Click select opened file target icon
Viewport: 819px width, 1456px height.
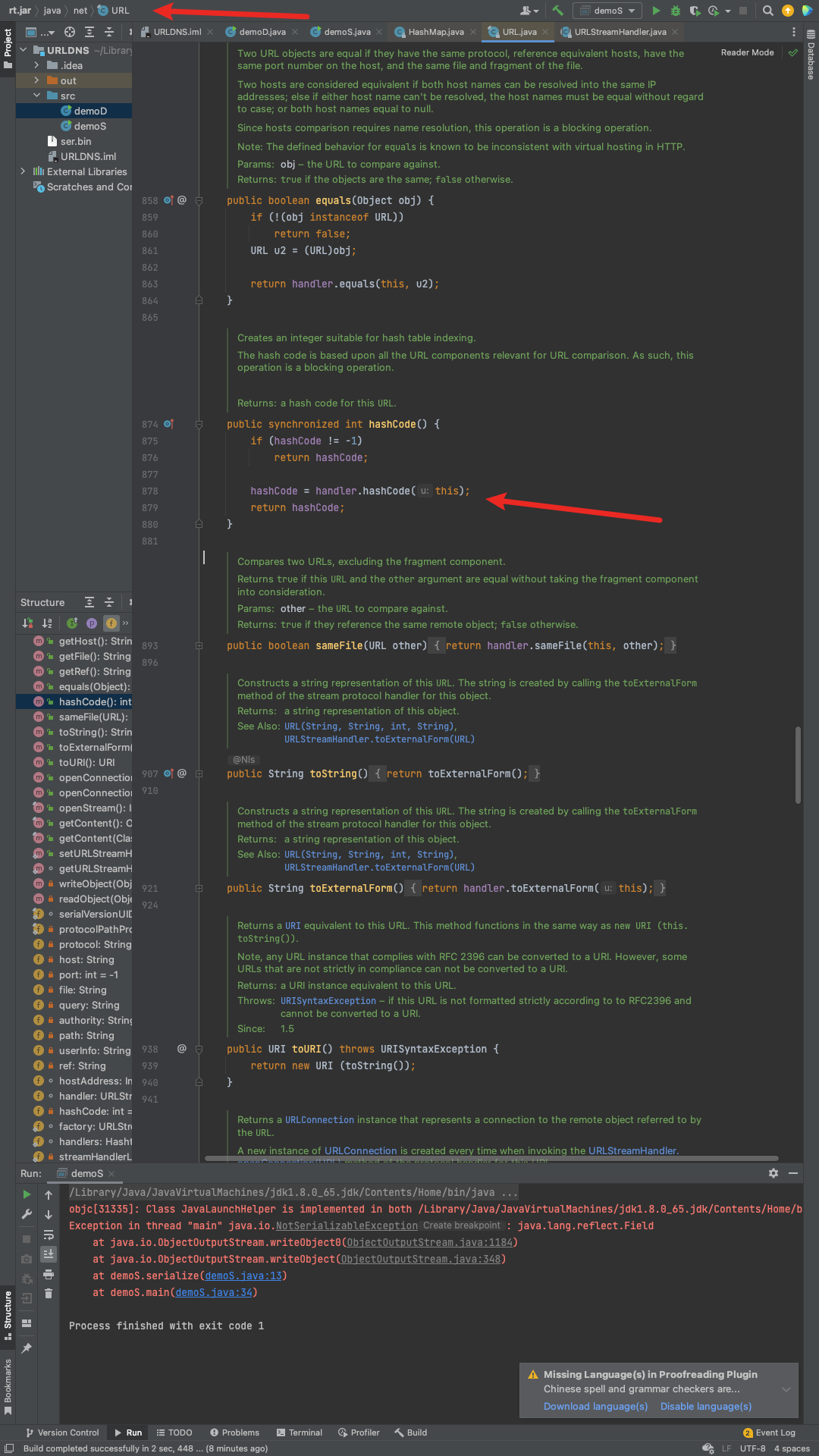click(x=70, y=32)
